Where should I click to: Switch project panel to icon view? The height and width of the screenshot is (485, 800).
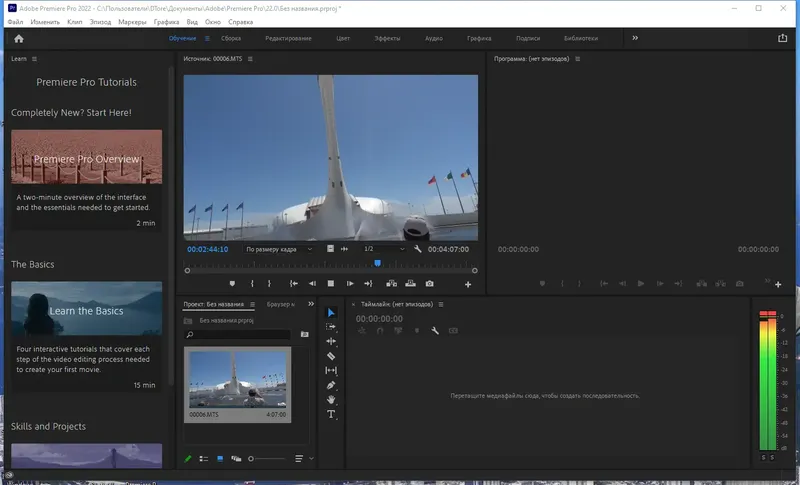click(x=220, y=458)
